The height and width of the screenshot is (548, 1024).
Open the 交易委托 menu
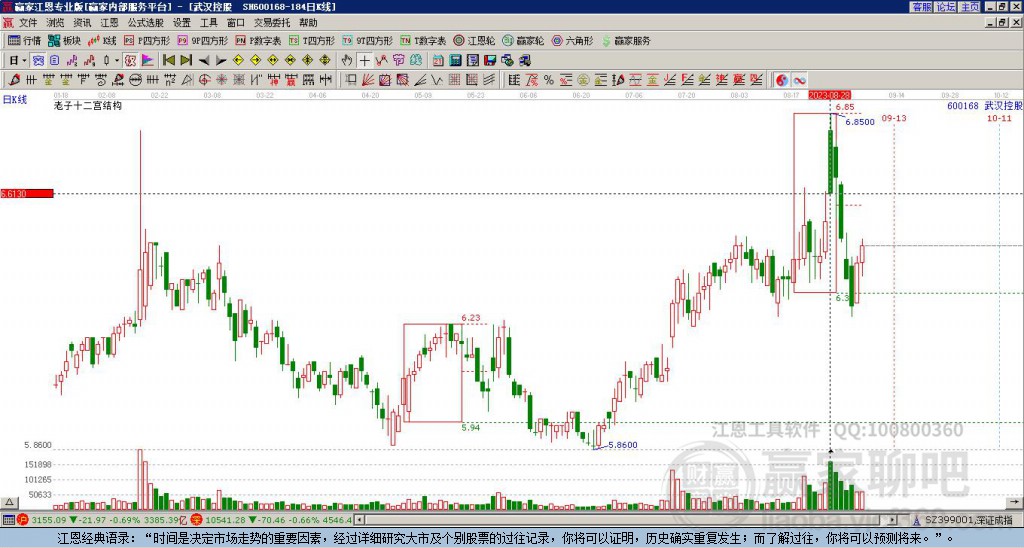pos(272,23)
